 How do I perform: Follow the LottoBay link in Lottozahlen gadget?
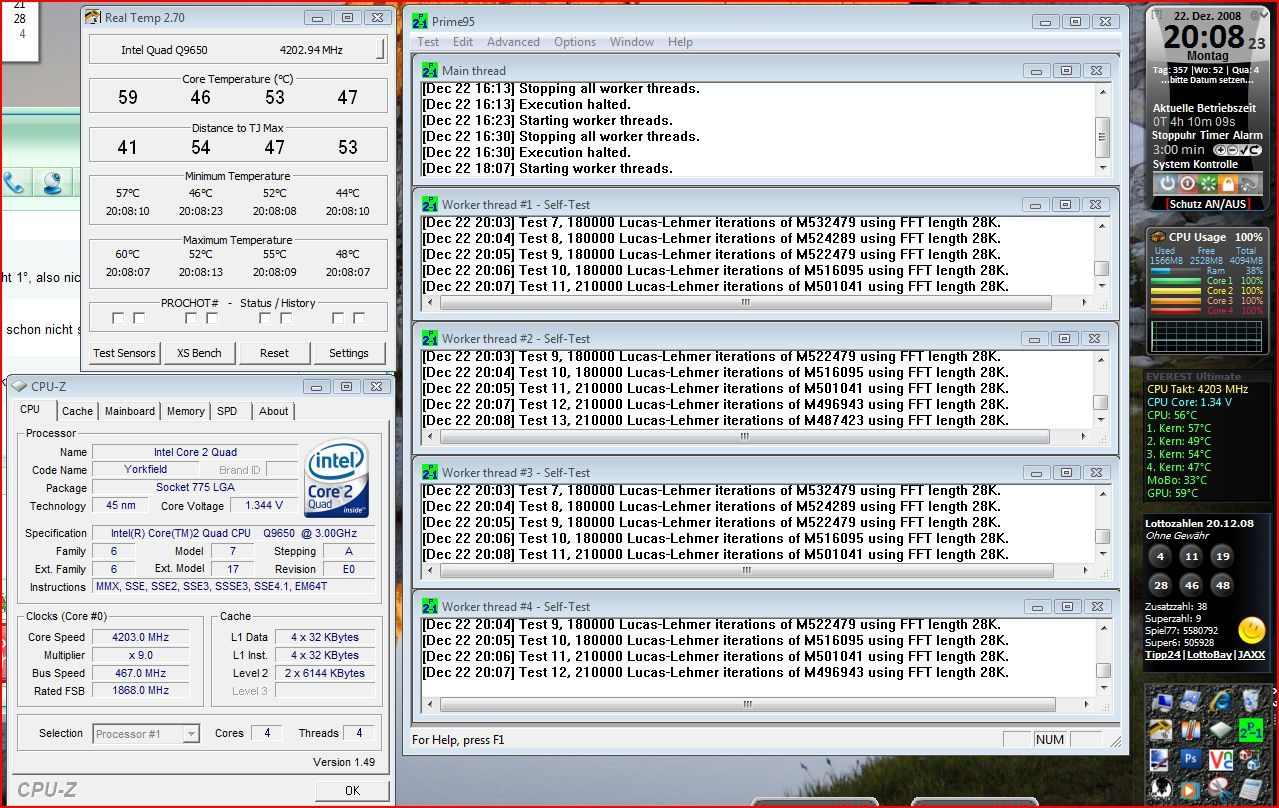click(x=1209, y=655)
